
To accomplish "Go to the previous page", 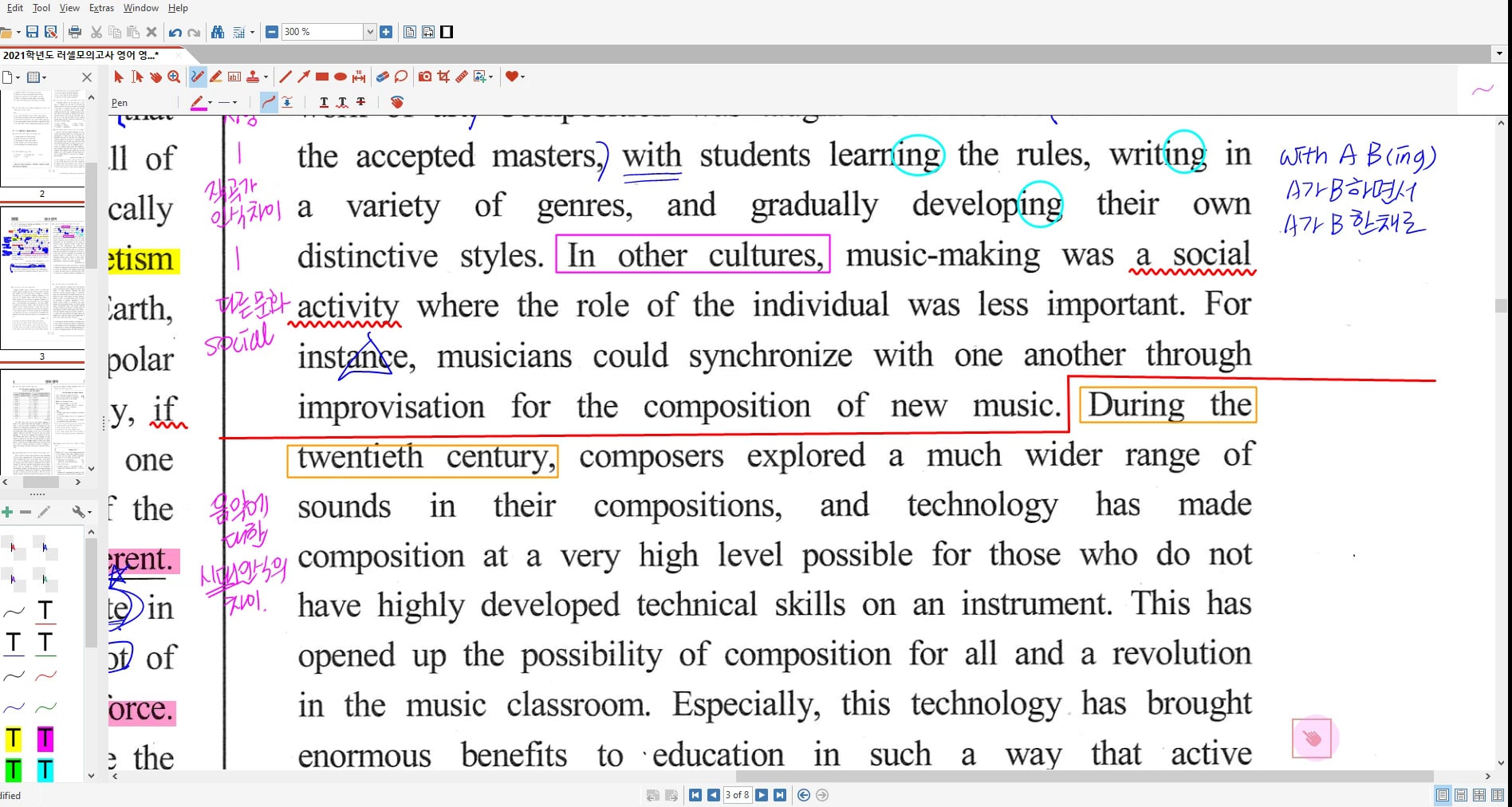I will [714, 795].
